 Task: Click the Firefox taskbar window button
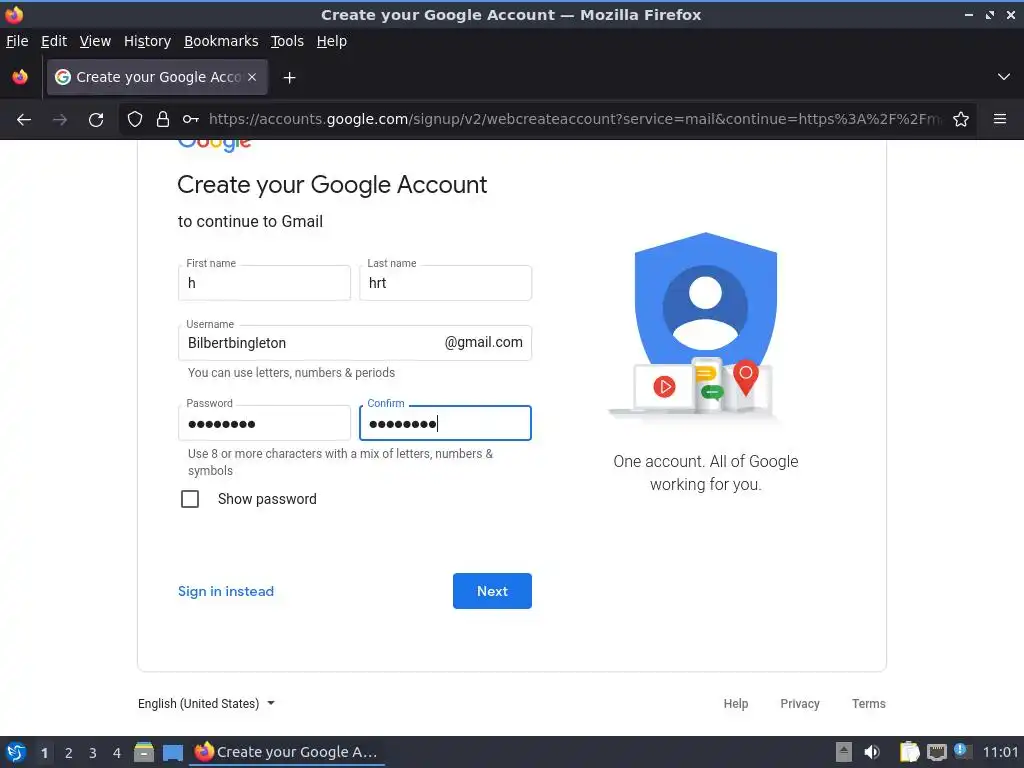(287, 752)
